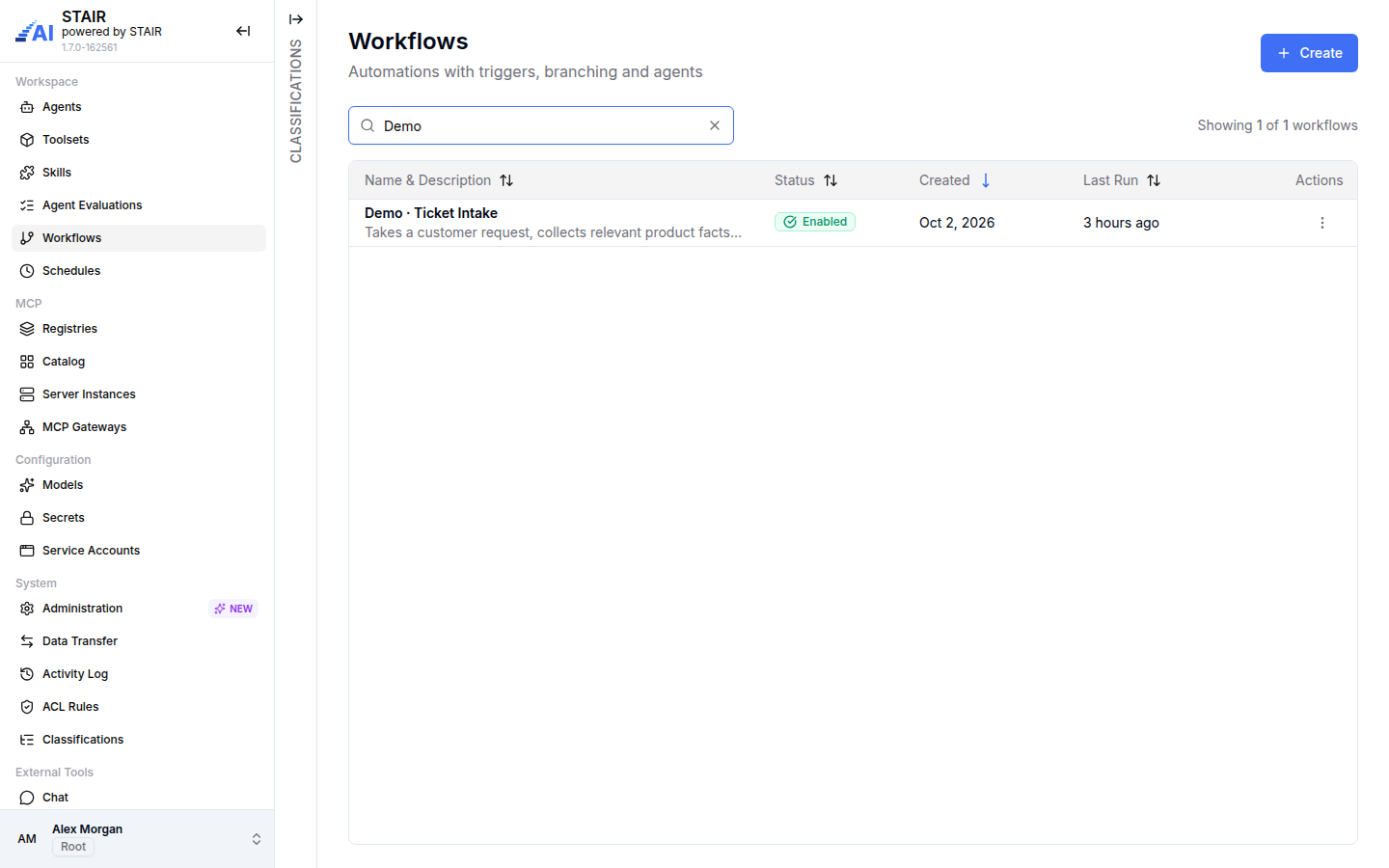Click the workflow description 'Takes a customer request'
The image size is (1389, 868).
(554, 232)
